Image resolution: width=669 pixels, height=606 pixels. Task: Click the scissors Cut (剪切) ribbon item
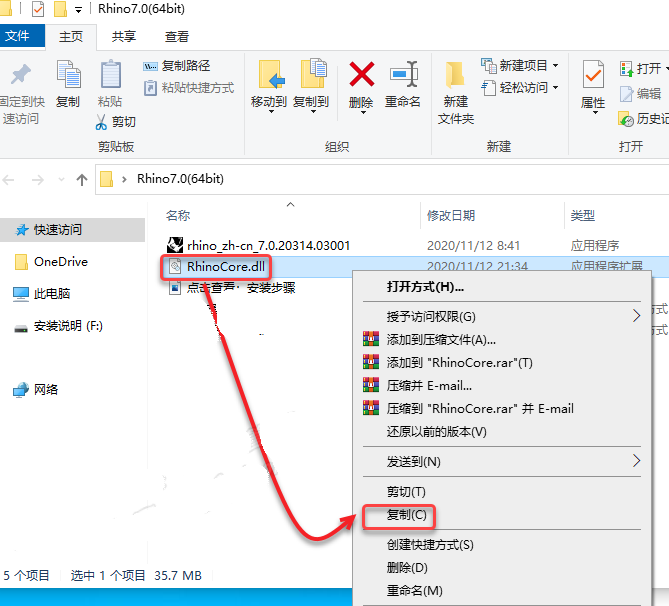(115, 122)
